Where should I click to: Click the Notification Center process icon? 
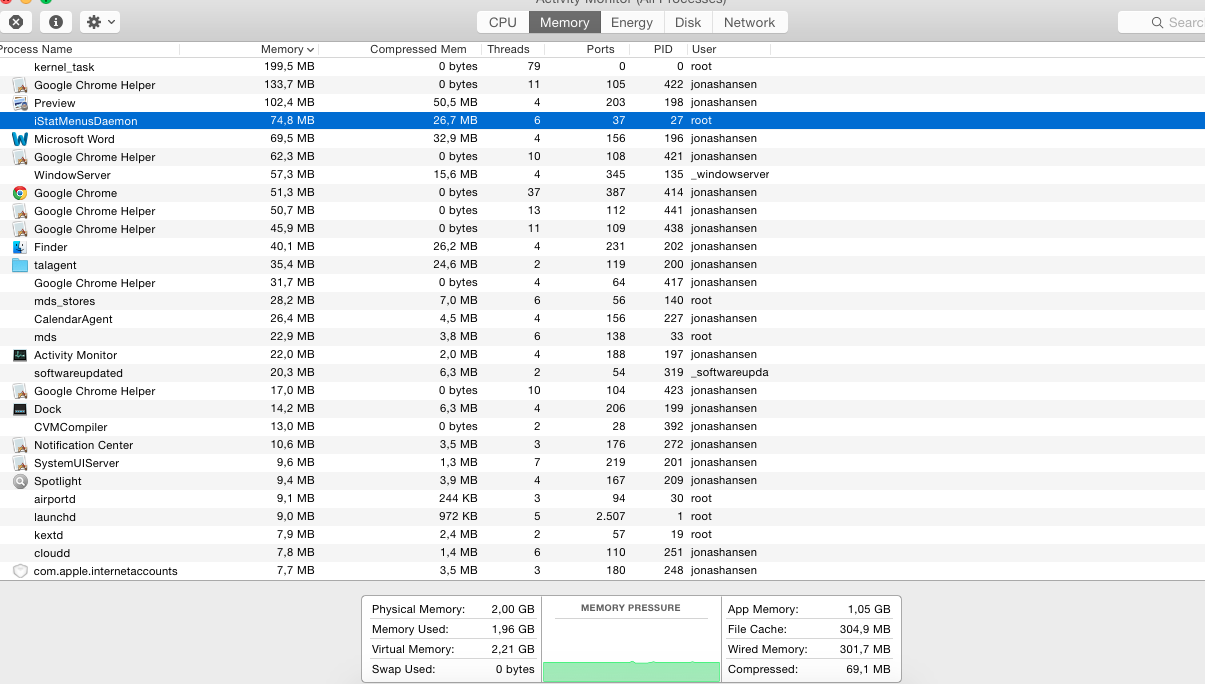click(20, 445)
